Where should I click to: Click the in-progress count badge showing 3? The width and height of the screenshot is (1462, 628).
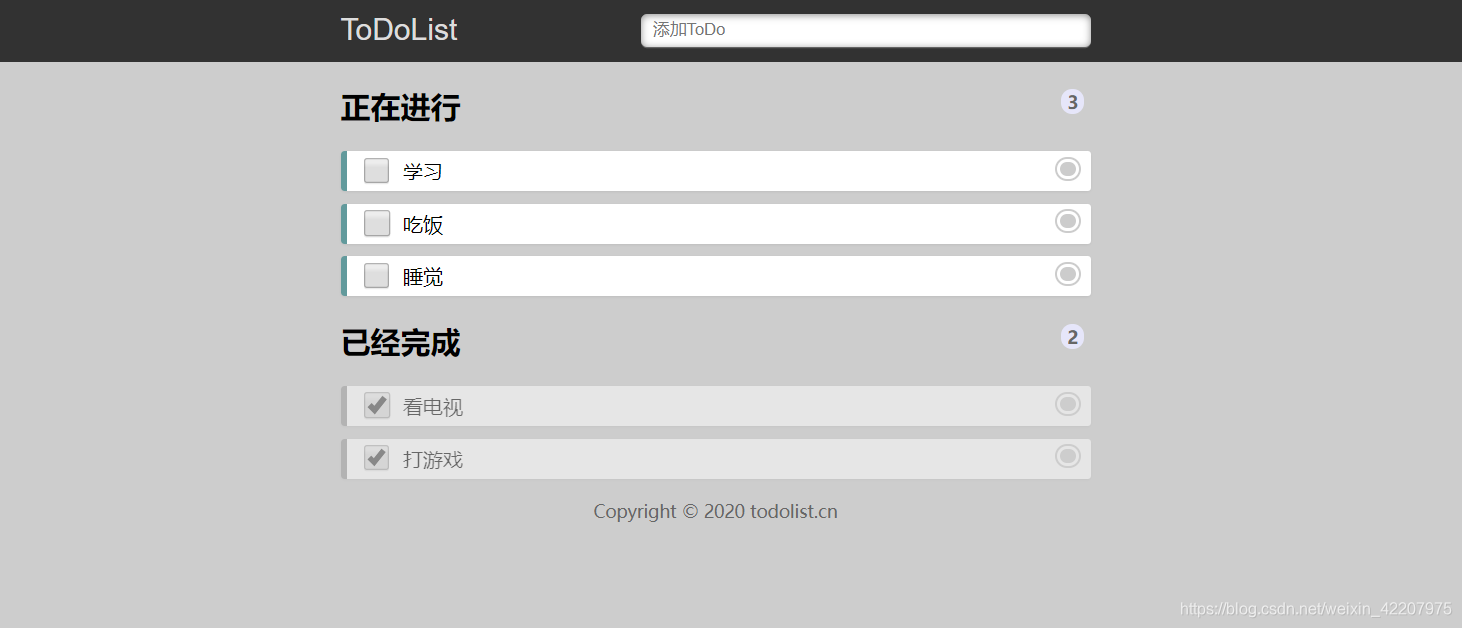click(1072, 102)
